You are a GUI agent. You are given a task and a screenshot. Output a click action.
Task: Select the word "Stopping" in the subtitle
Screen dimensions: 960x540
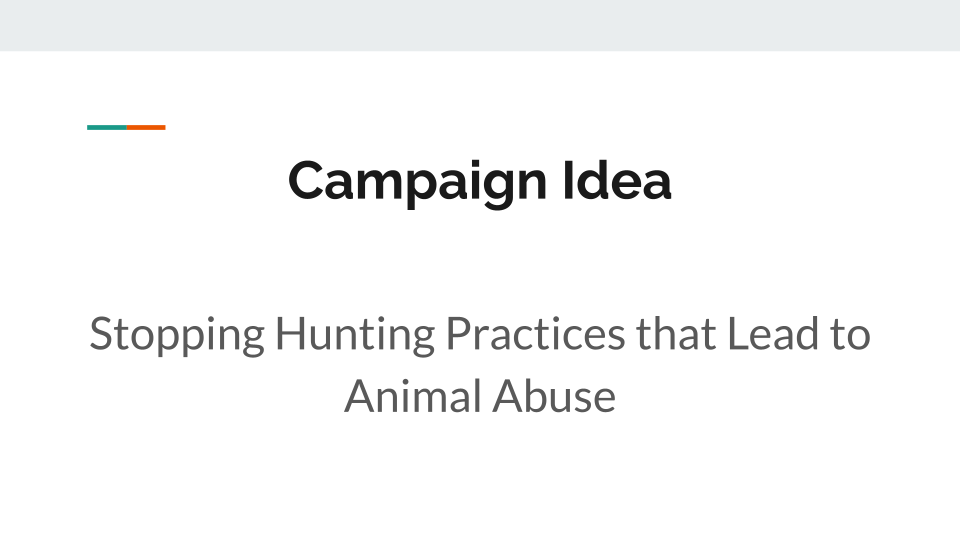pyautogui.click(x=177, y=336)
